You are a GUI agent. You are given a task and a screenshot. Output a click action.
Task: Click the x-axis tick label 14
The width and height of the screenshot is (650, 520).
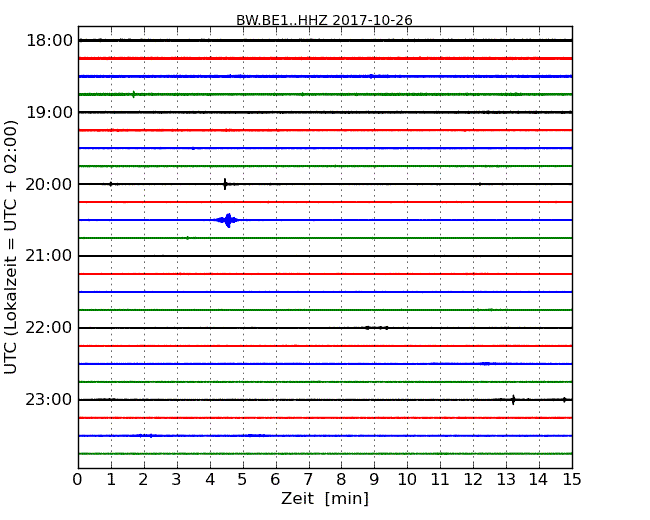539,479
